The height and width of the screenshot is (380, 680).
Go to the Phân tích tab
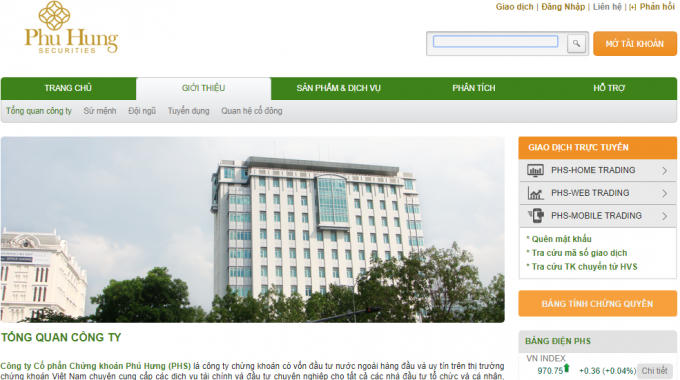coord(474,88)
